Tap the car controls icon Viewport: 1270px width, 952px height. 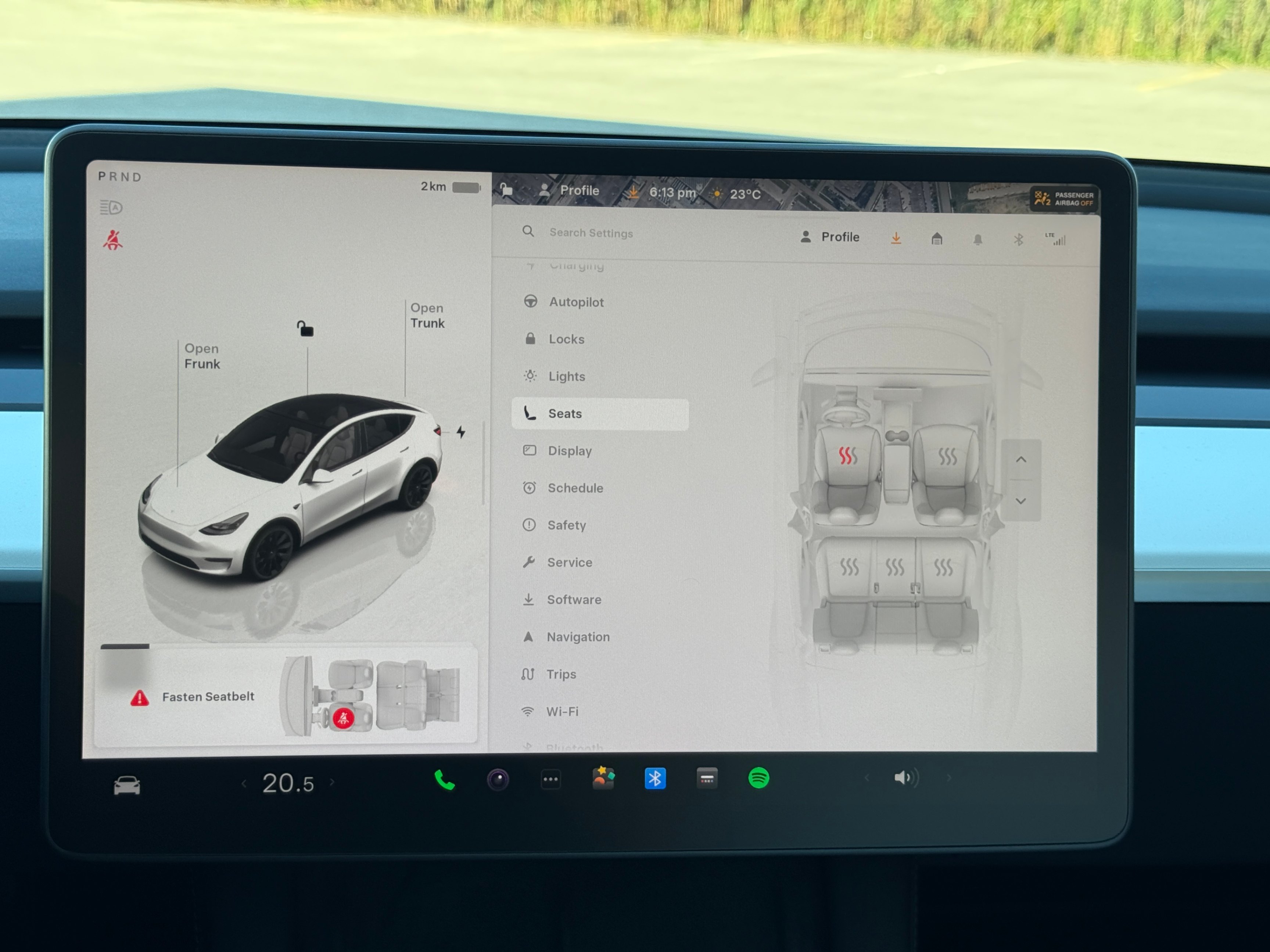(127, 785)
